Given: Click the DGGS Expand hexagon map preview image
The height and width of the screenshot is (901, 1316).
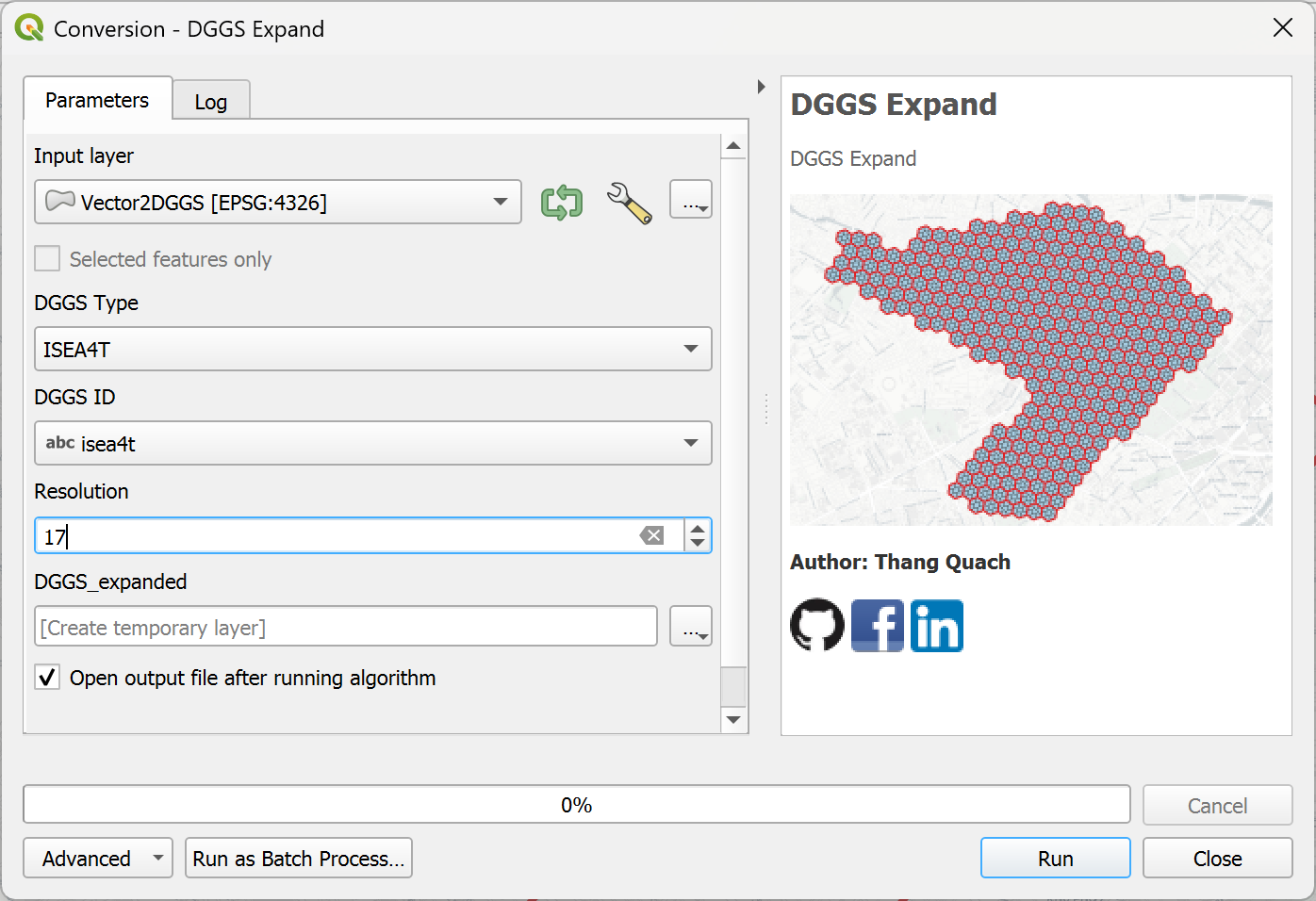Looking at the screenshot, I should (x=1031, y=360).
